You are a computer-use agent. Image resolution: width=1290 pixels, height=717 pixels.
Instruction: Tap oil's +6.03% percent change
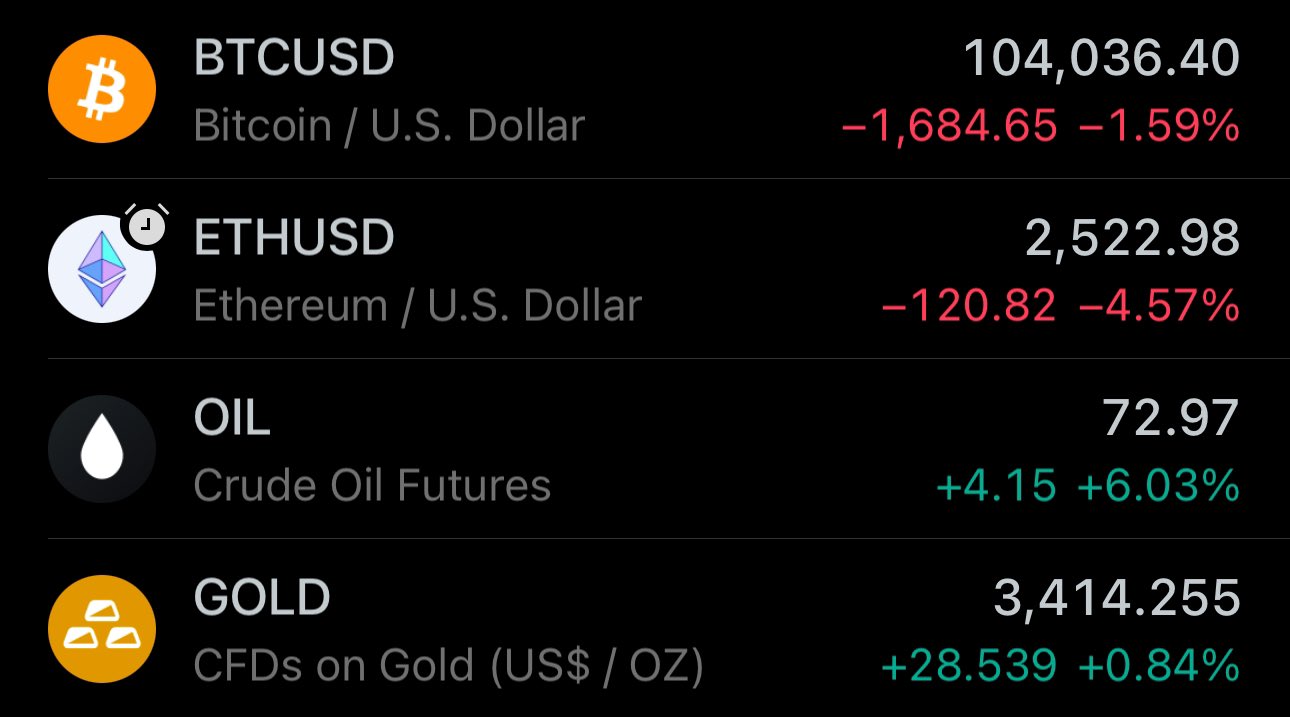[1158, 486]
